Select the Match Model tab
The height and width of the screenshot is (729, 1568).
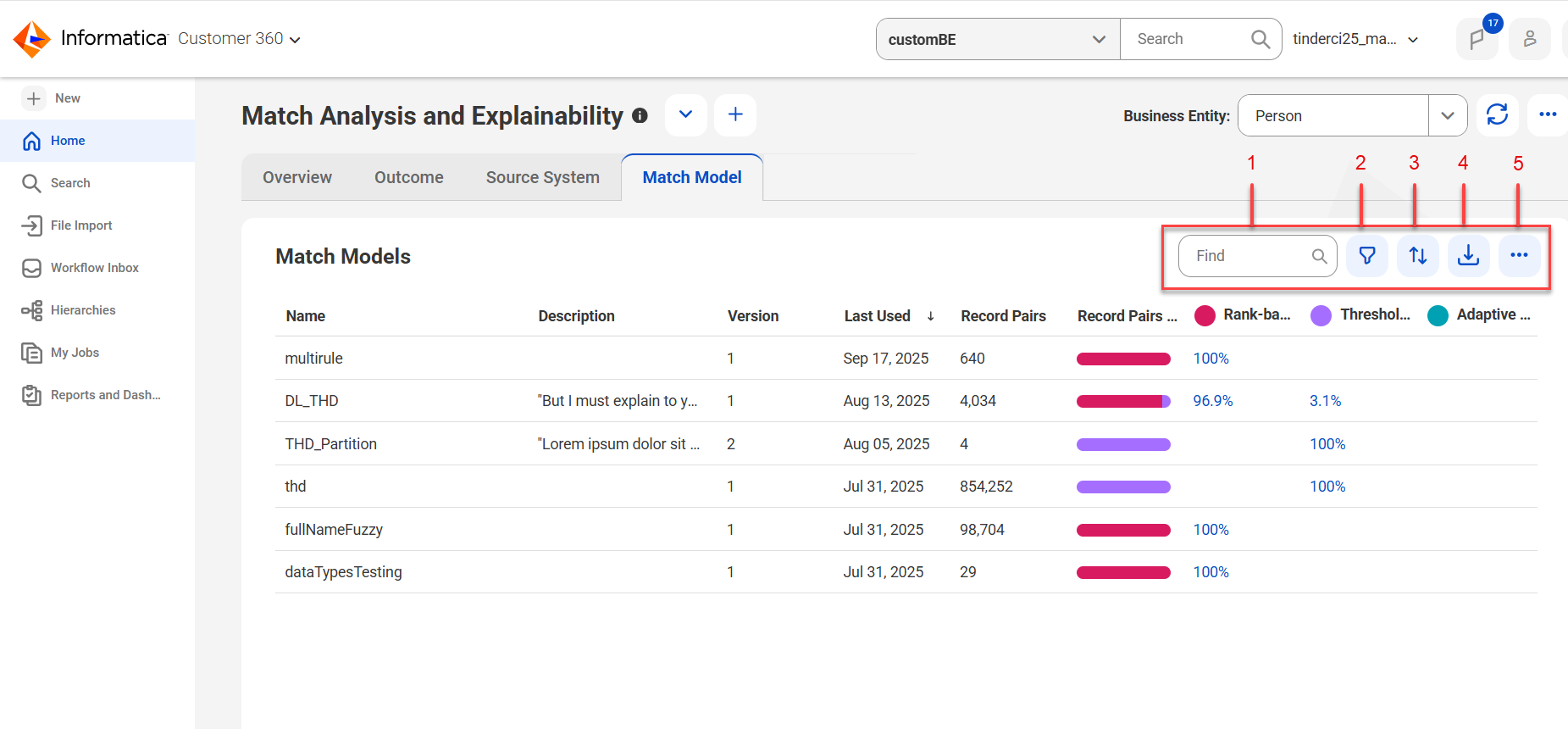692,177
